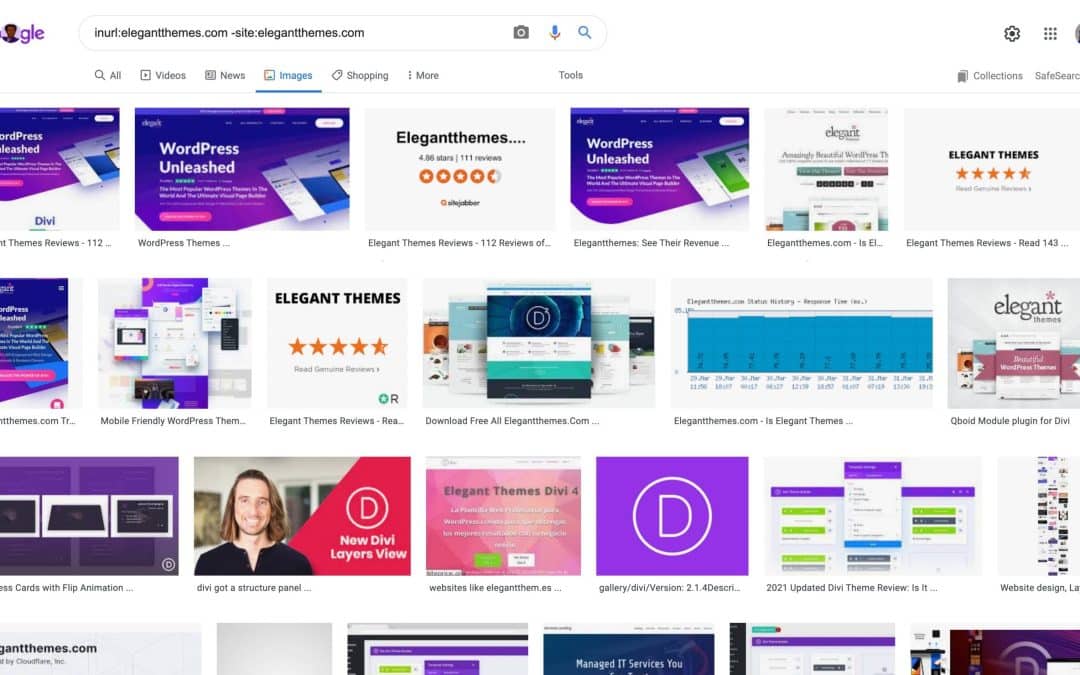Click the search by image camera icon
This screenshot has width=1080, height=675.
521,32
